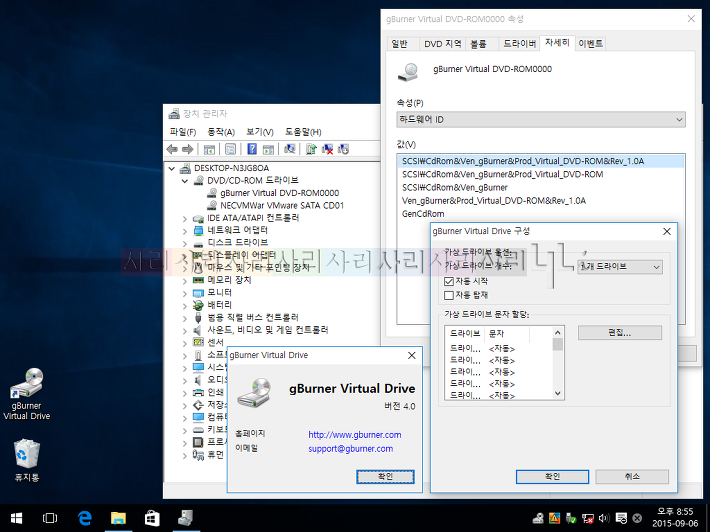Collapse the DESKTOP-N3JG8OA root node
The height and width of the screenshot is (532, 710).
coord(172,168)
